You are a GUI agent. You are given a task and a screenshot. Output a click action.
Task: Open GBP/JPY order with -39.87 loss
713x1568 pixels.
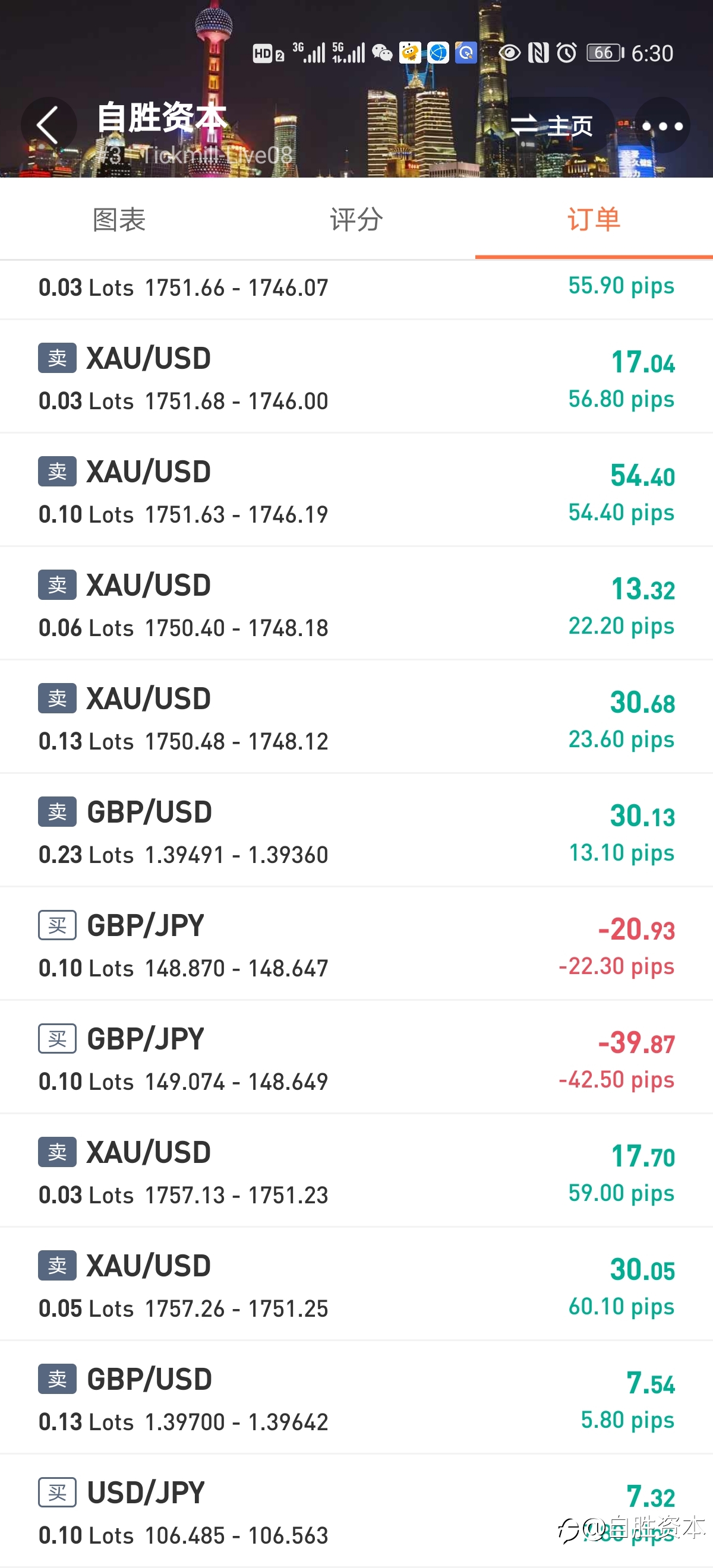coord(356,1058)
